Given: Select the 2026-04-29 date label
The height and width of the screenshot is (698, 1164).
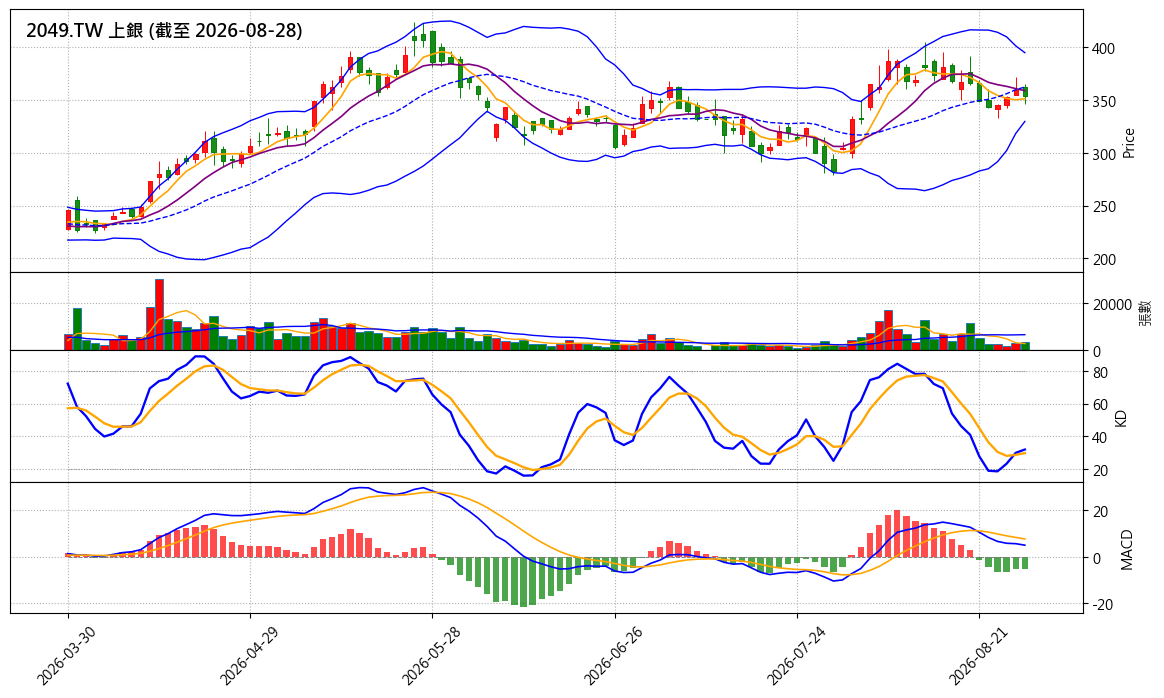Looking at the screenshot, I should (x=247, y=654).
